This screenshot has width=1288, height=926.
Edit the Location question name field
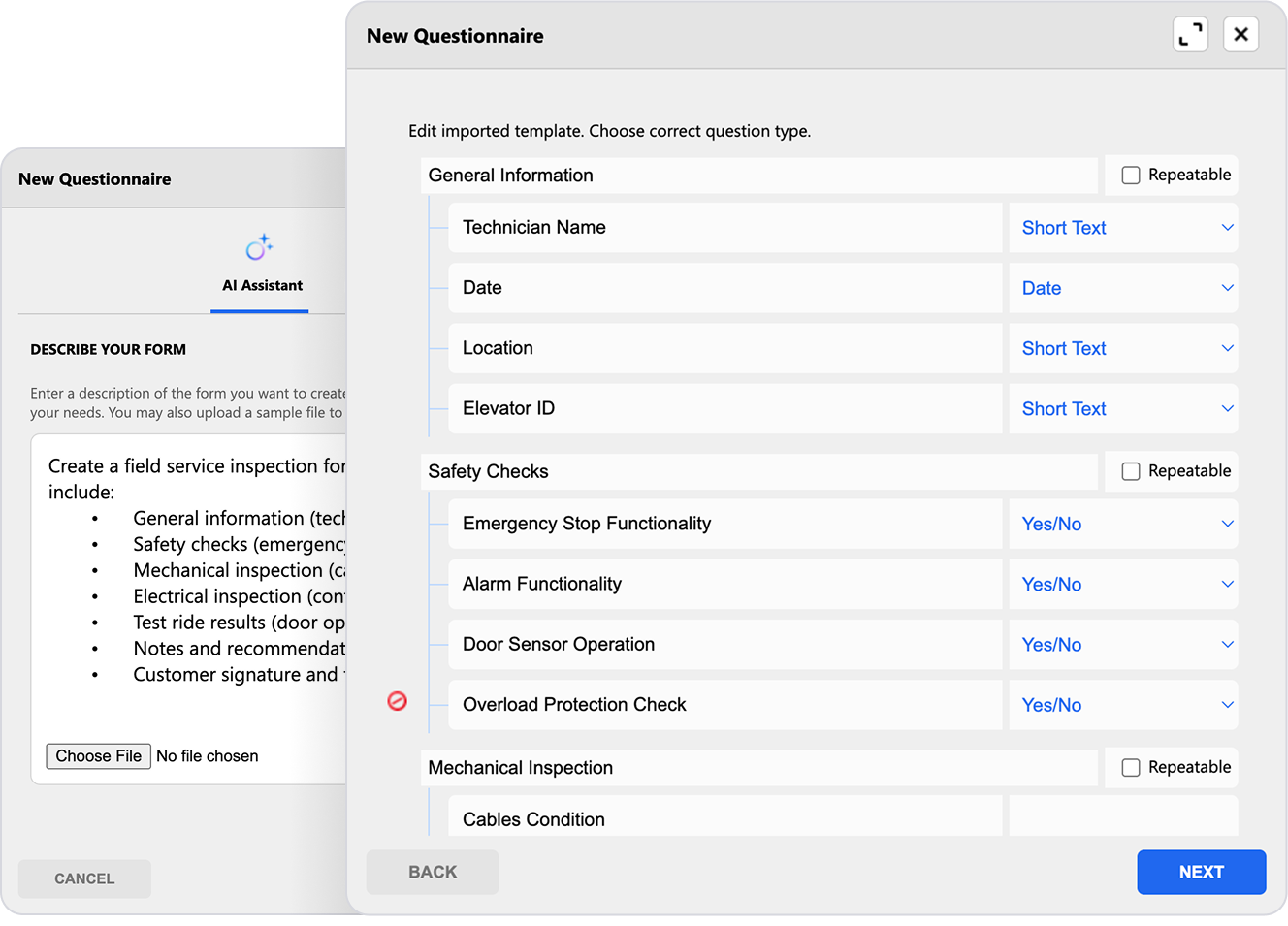point(724,348)
